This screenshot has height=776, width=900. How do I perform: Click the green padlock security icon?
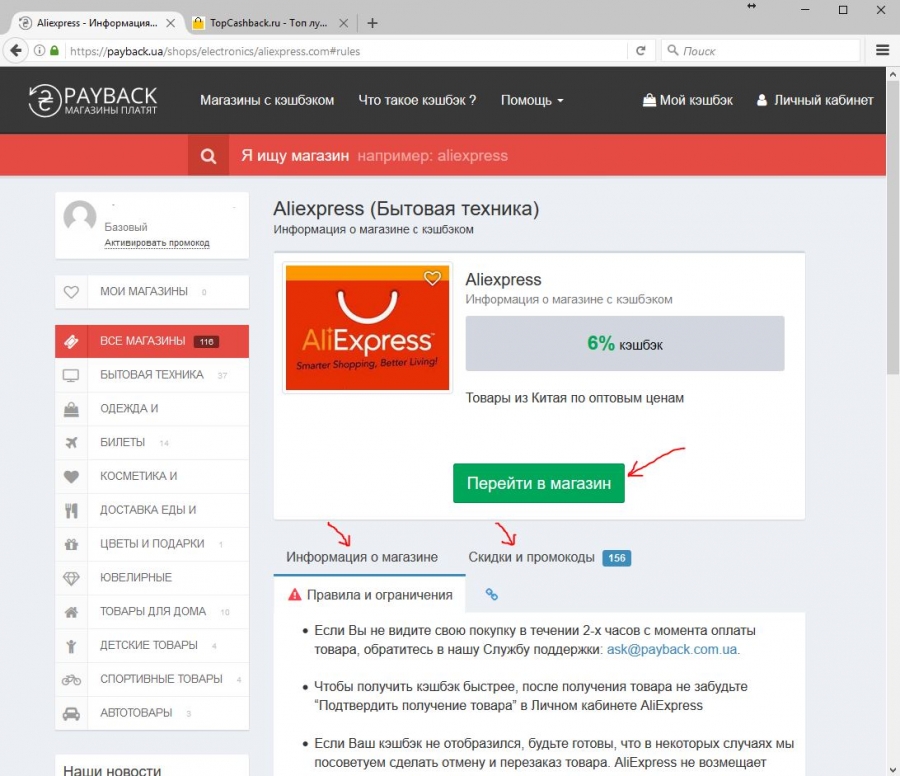click(55, 51)
